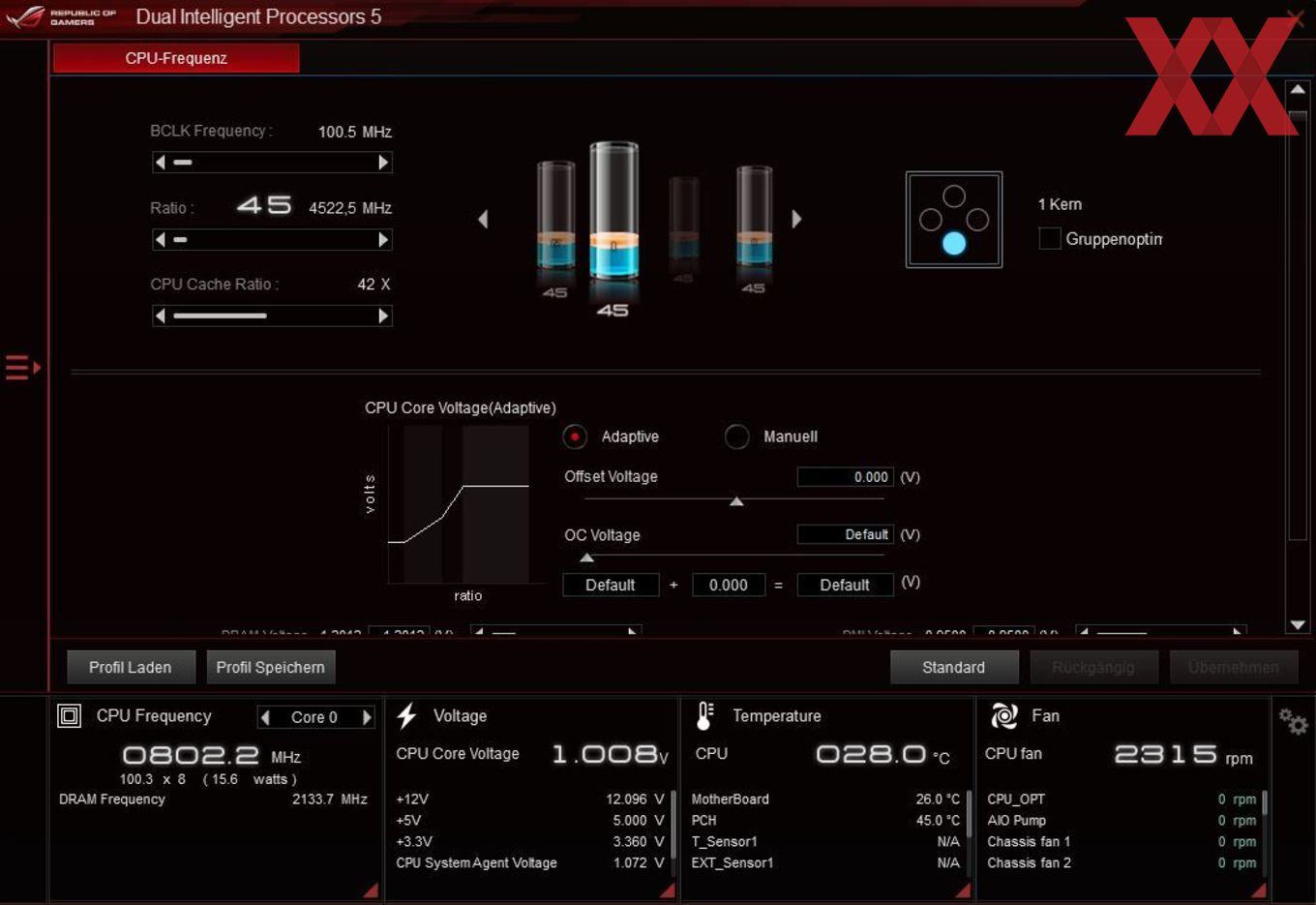1316x905 pixels.
Task: Click the Offset Voltage slider handle
Action: pos(736,501)
